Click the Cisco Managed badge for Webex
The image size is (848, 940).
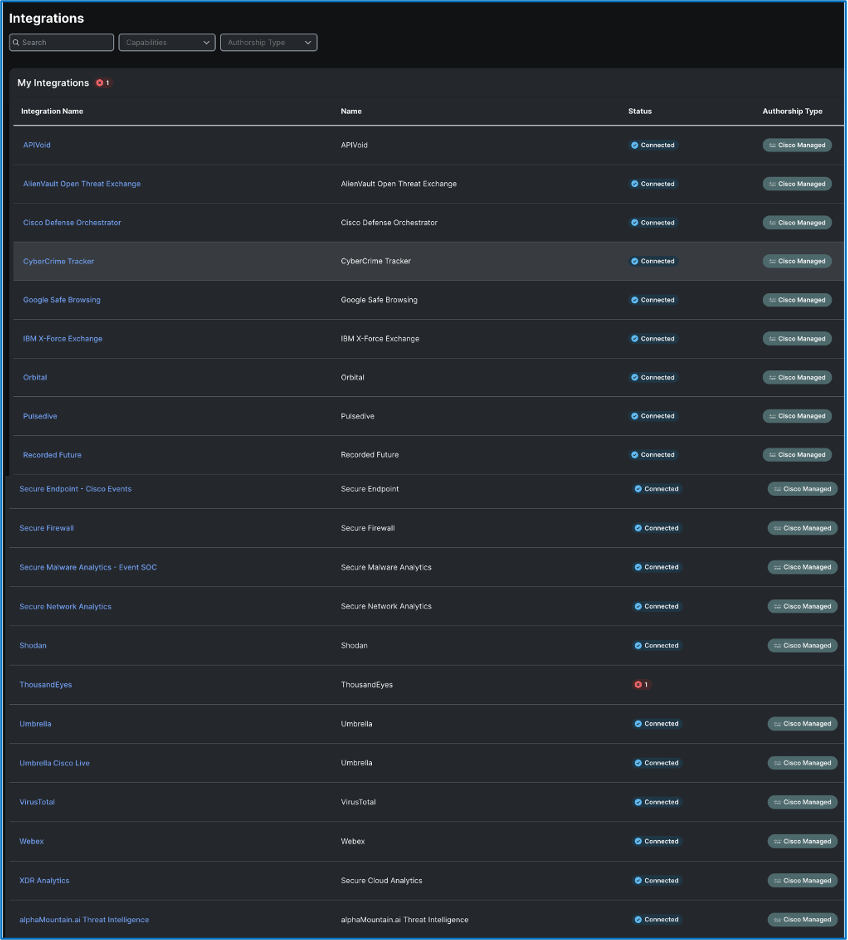802,842
